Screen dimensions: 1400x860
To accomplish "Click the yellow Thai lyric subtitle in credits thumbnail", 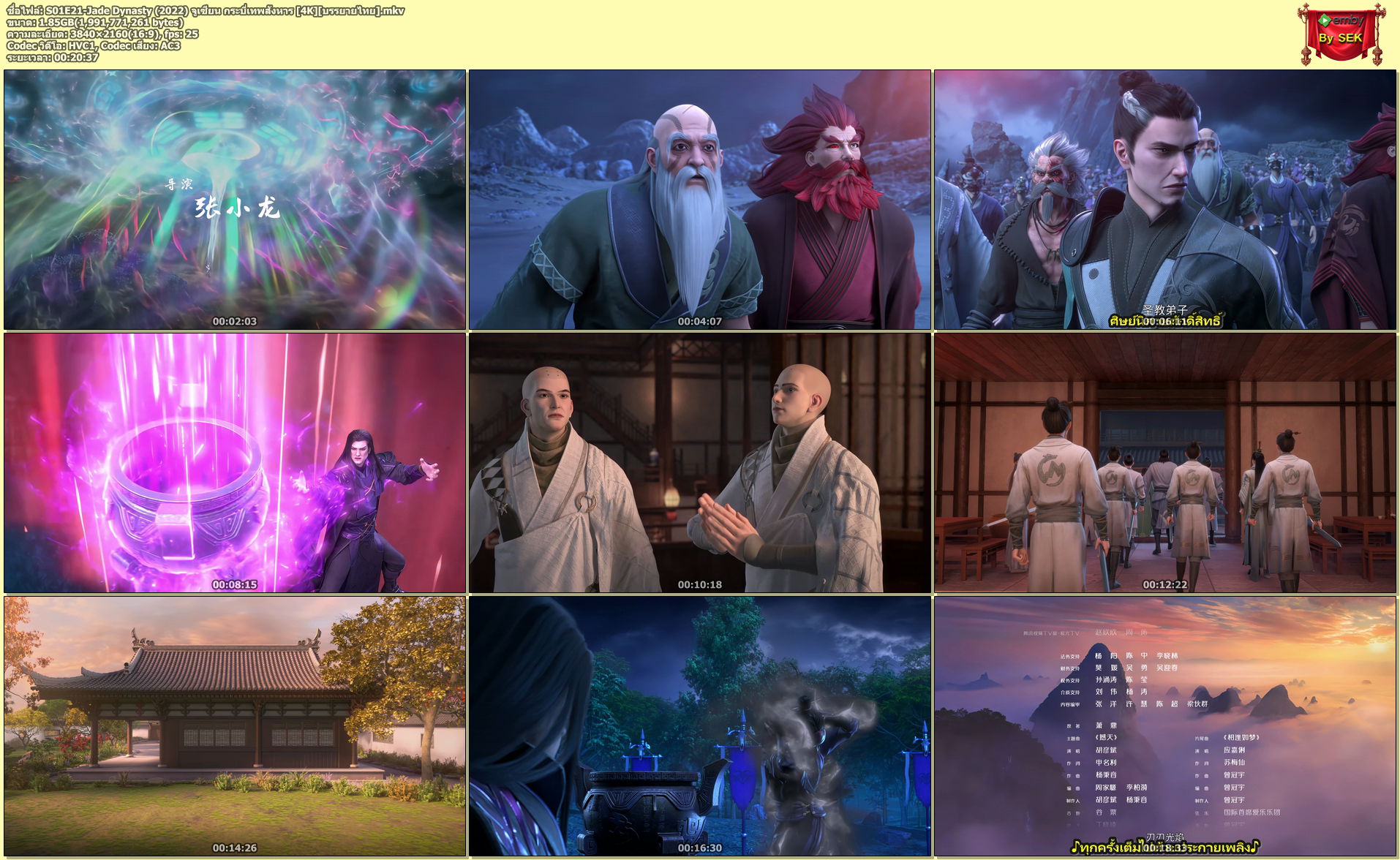I will 1165,848.
